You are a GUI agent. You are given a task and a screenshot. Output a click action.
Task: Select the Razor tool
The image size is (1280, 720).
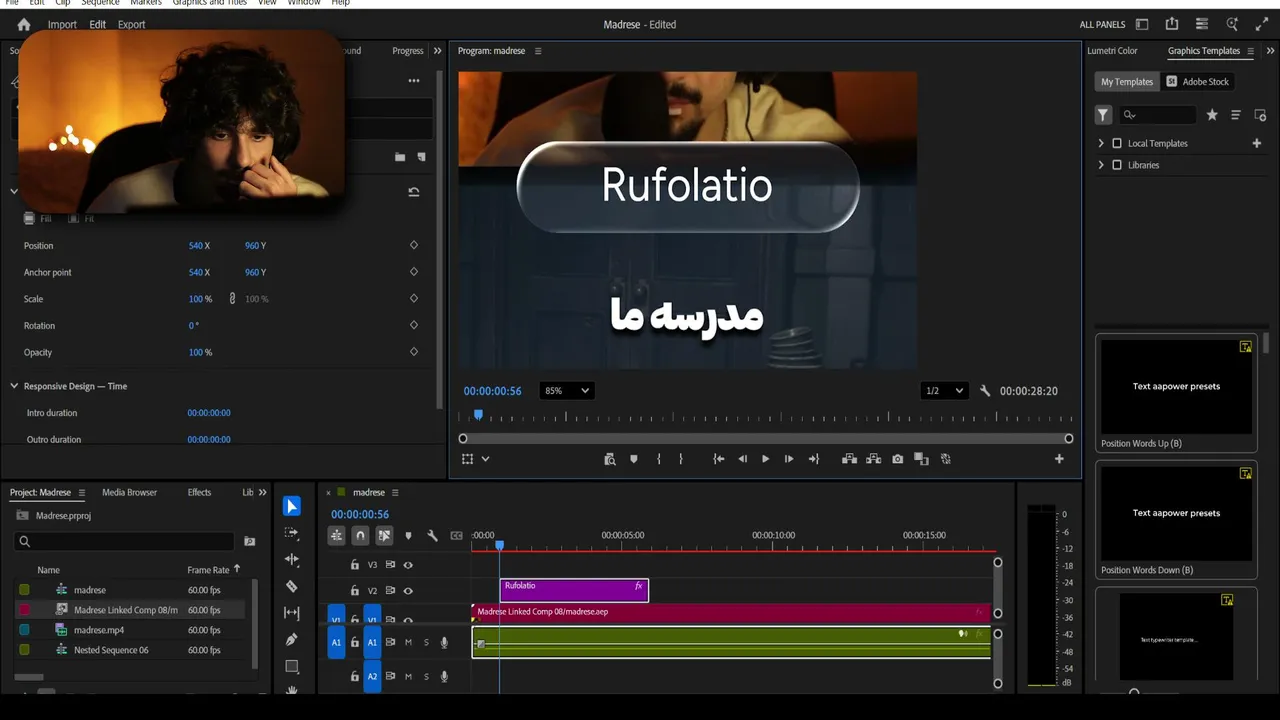pos(291,586)
